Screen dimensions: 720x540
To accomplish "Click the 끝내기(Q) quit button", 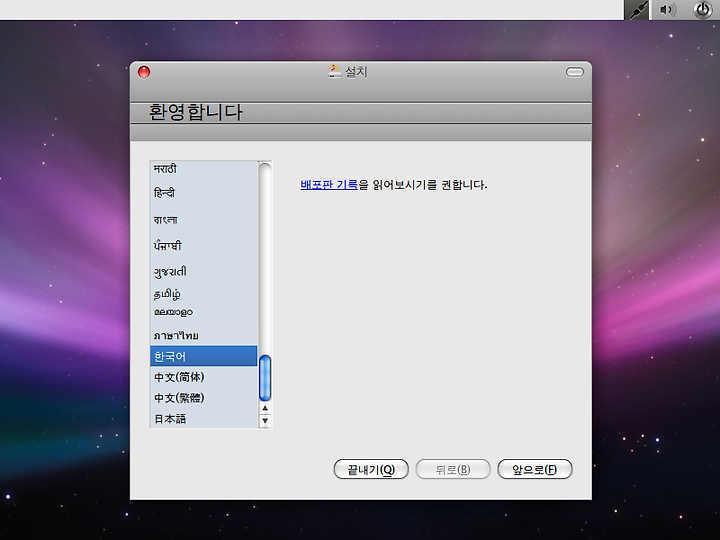I will [371, 469].
